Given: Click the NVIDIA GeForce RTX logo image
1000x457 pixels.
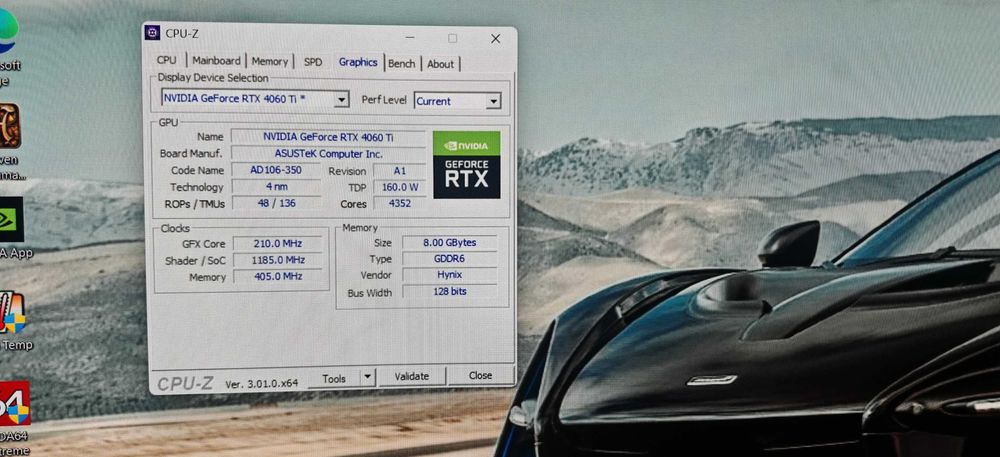Looking at the screenshot, I should click(x=466, y=165).
